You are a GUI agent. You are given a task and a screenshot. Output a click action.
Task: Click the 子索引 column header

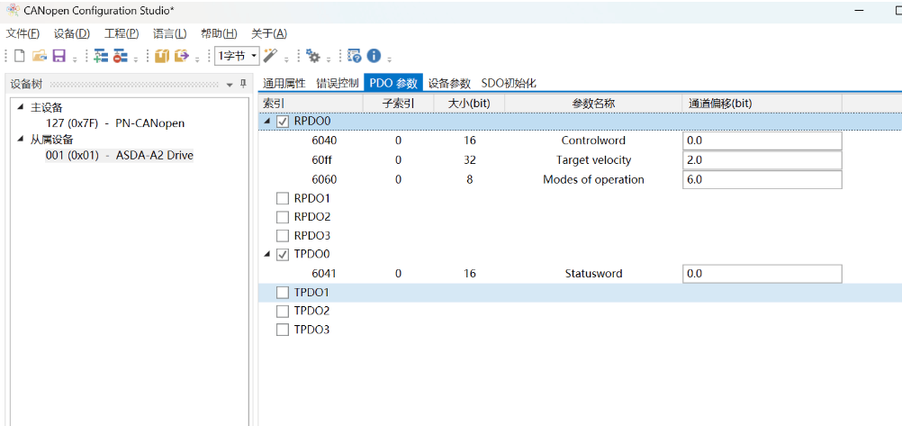coord(398,103)
